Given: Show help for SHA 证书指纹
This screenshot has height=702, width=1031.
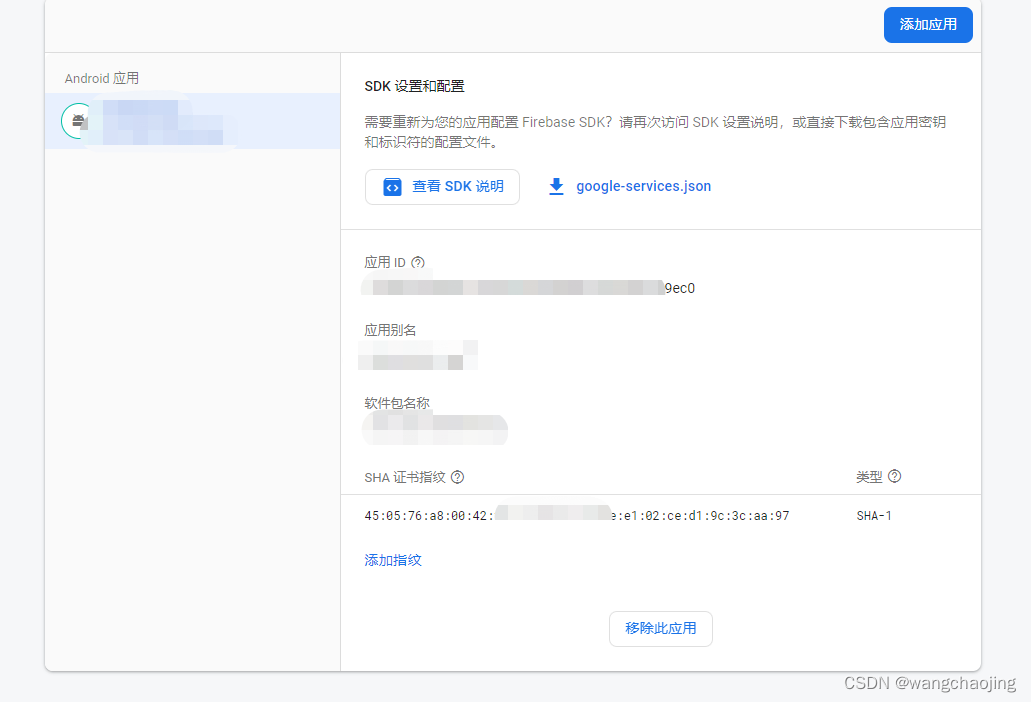Looking at the screenshot, I should (x=458, y=477).
